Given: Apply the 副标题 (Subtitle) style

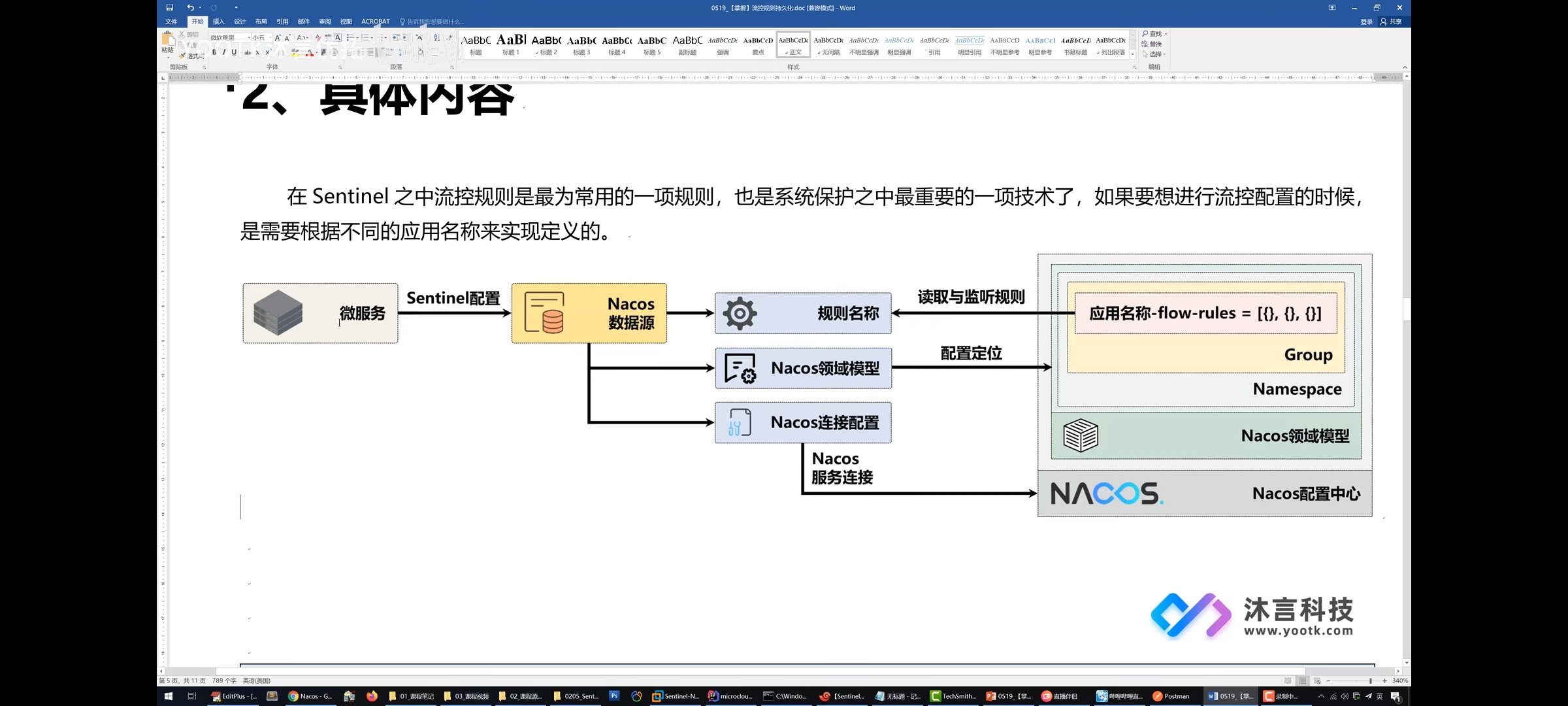Looking at the screenshot, I should tap(687, 44).
